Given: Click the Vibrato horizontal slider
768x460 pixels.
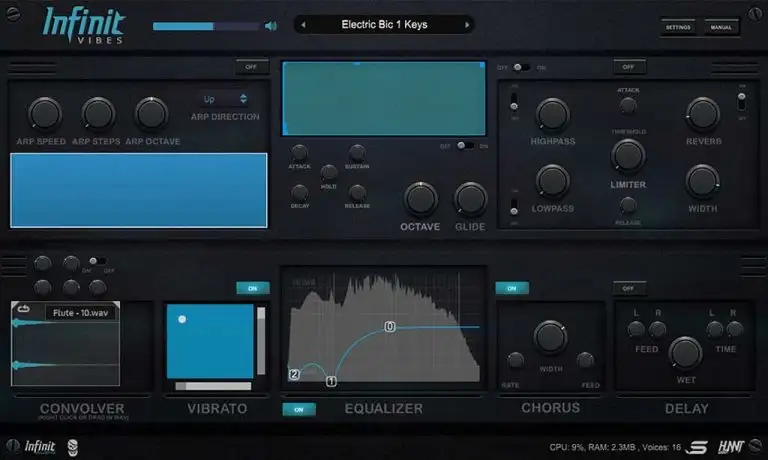Looking at the screenshot, I should [x=213, y=386].
